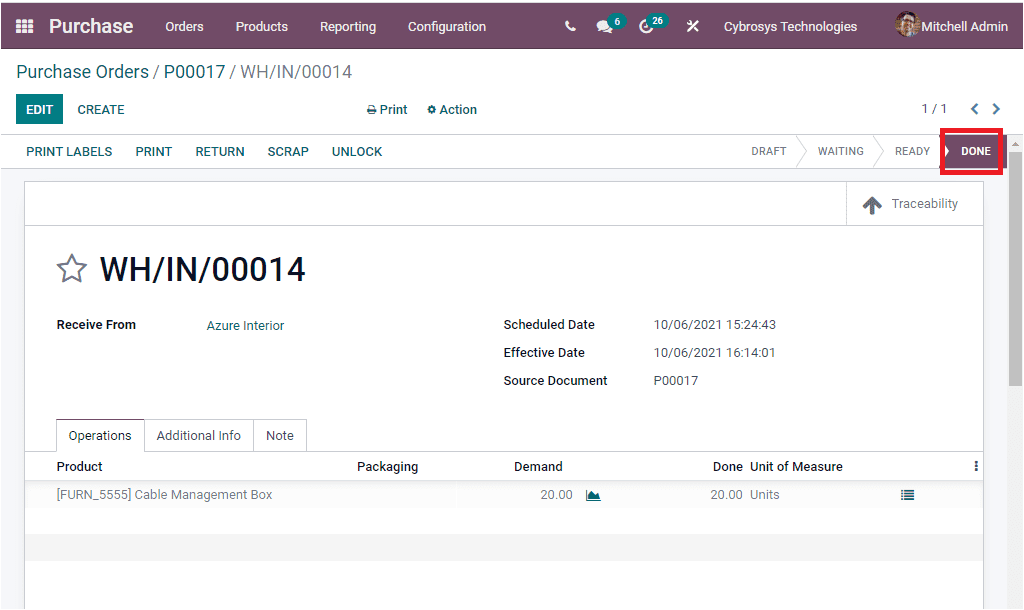Switch to the Additional Info tab
Image resolution: width=1024 pixels, height=610 pixels.
click(x=198, y=435)
